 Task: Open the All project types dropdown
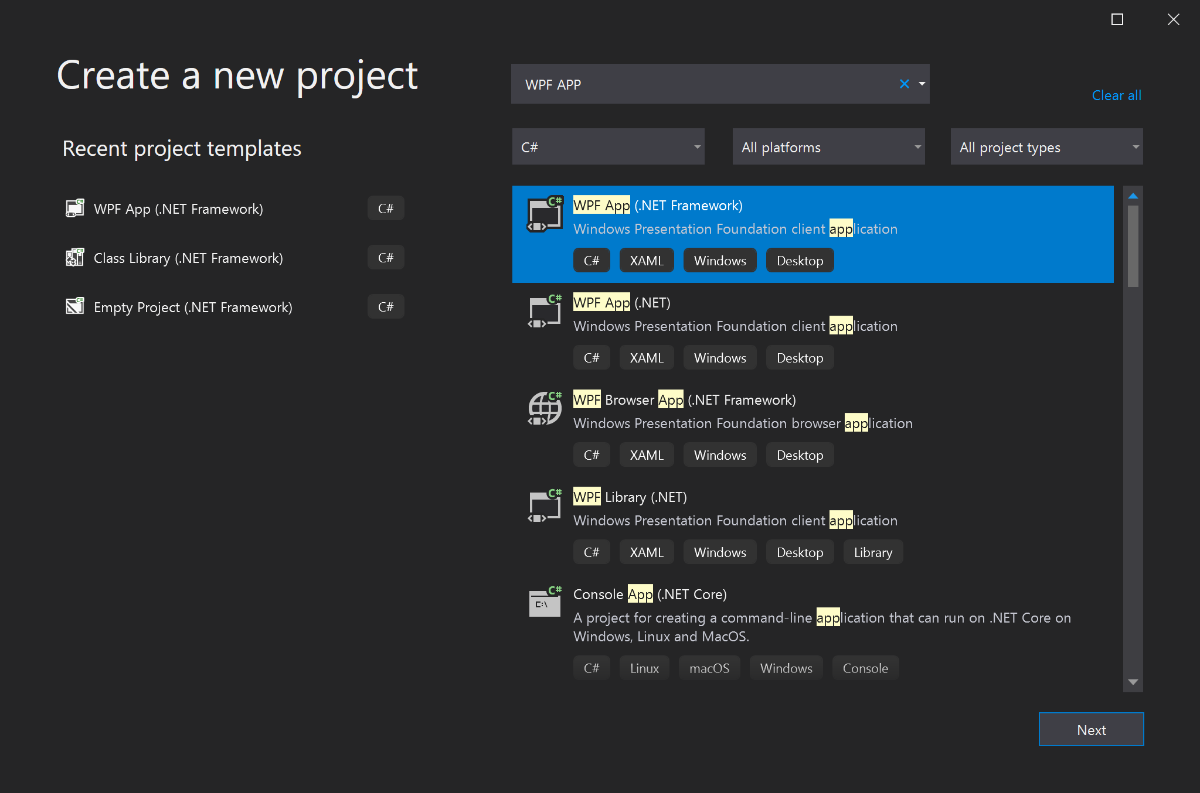[x=1047, y=147]
